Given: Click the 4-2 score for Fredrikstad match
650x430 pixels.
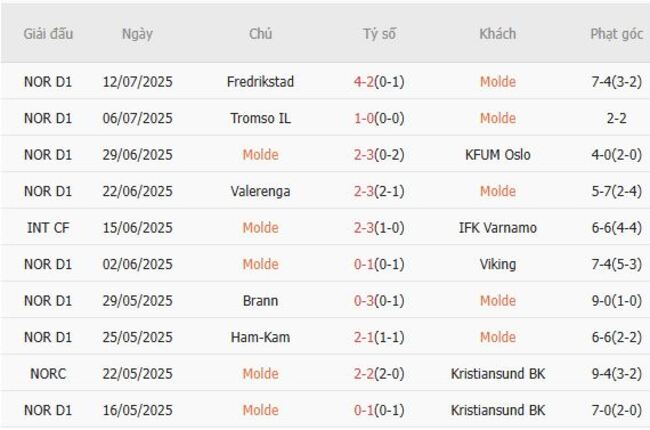Looking at the screenshot, I should pos(364,81).
